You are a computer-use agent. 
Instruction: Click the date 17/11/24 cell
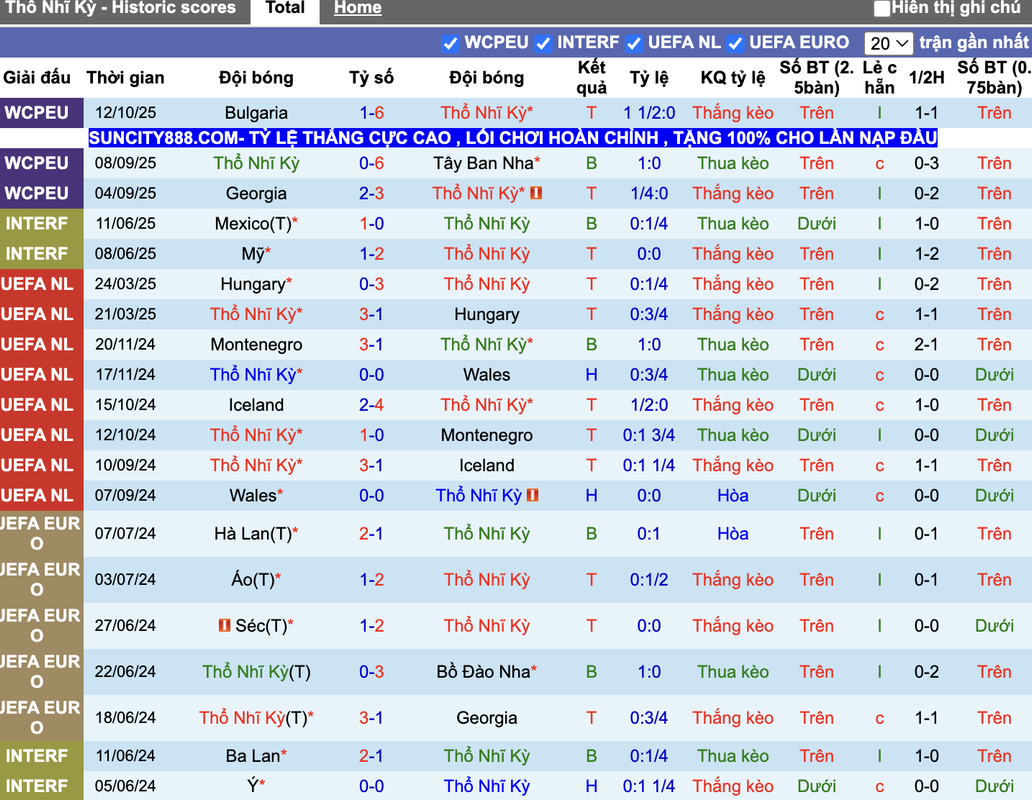[125, 374]
